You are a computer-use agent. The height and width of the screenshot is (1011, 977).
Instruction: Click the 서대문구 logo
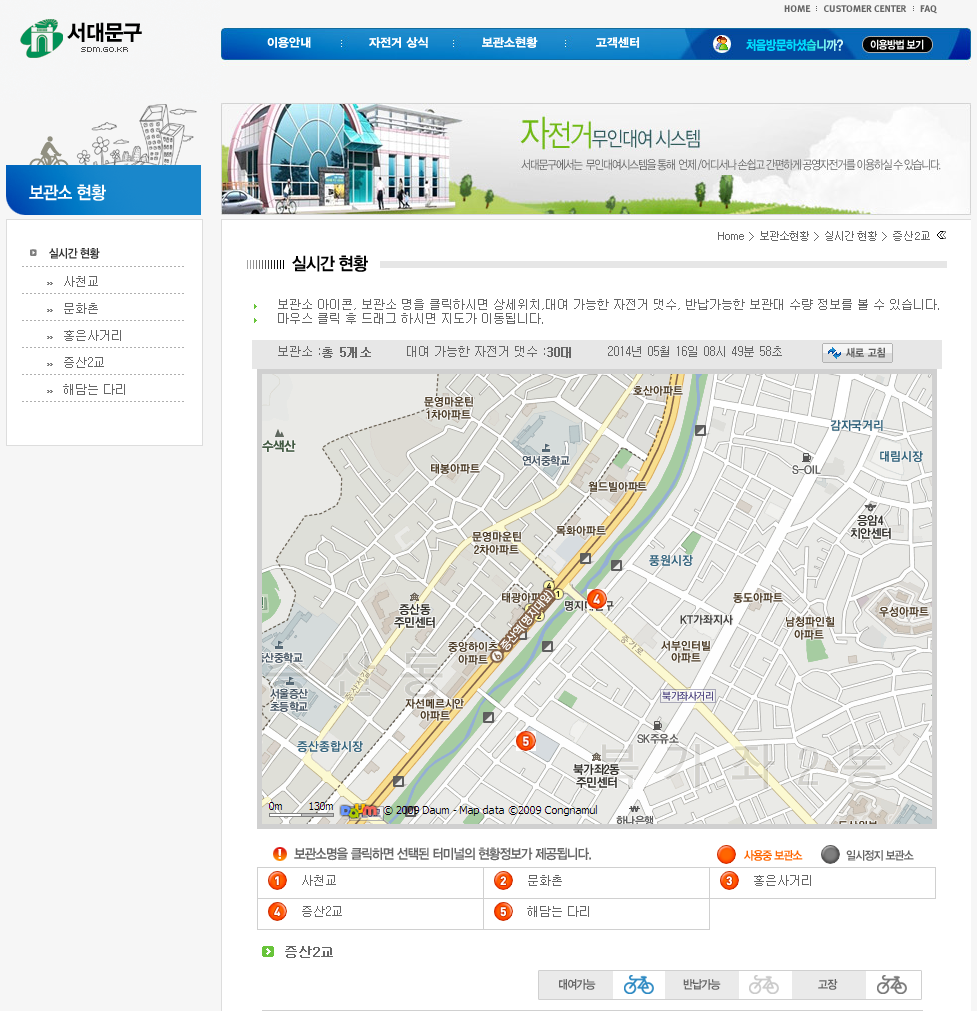tap(81, 38)
